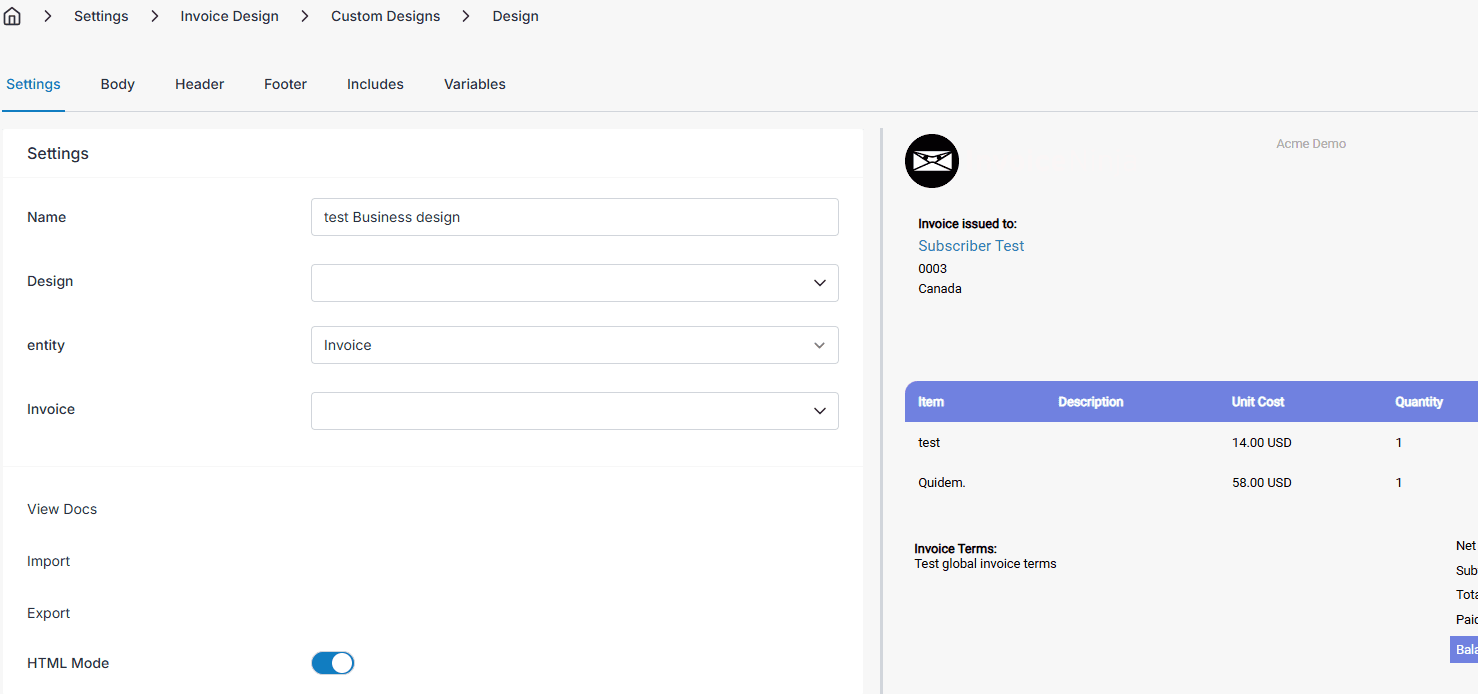Screen dimensions: 1478x694
Task: Open the Footer tab
Action: [x=286, y=84]
